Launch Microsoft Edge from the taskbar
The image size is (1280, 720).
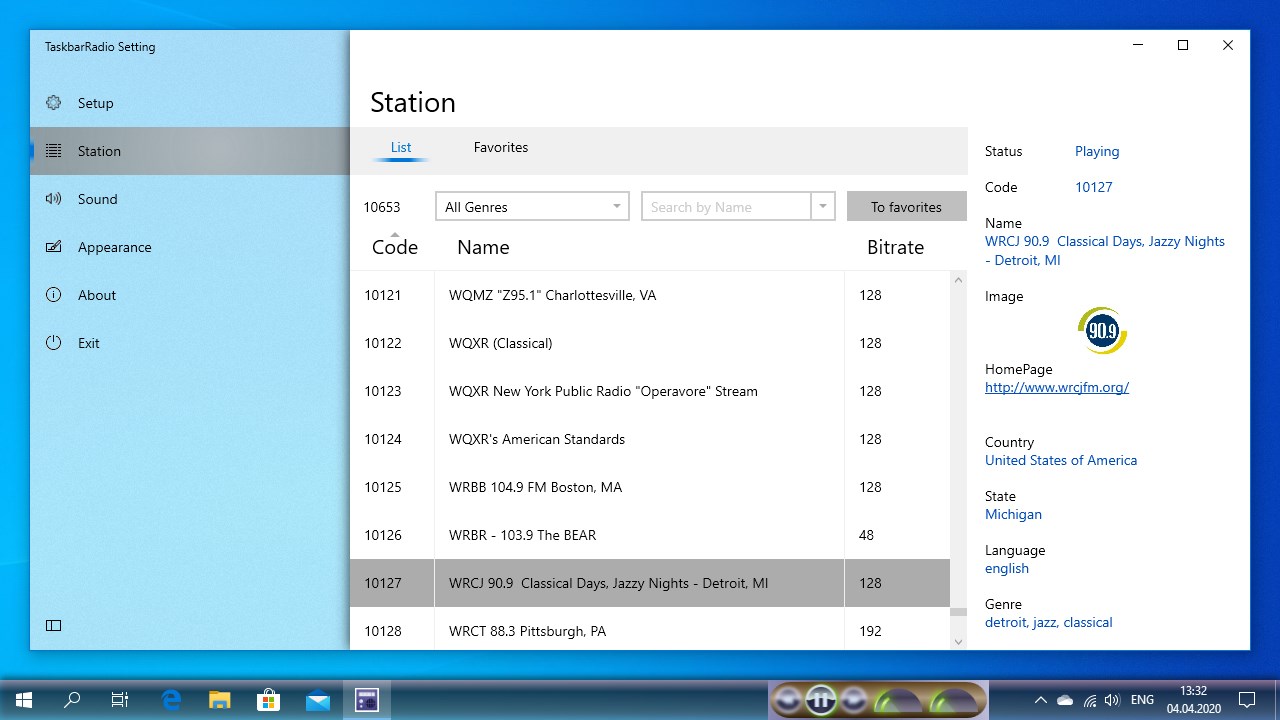(171, 700)
